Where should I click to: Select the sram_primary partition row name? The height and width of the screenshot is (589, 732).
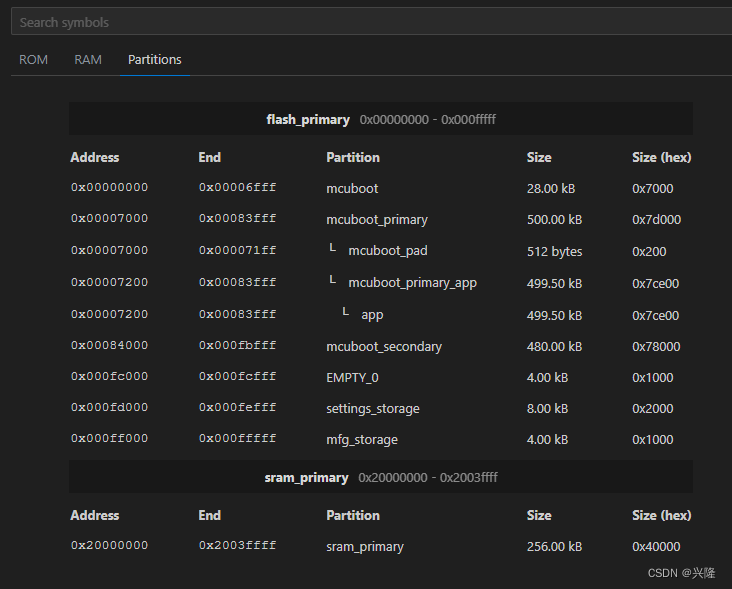pos(365,547)
